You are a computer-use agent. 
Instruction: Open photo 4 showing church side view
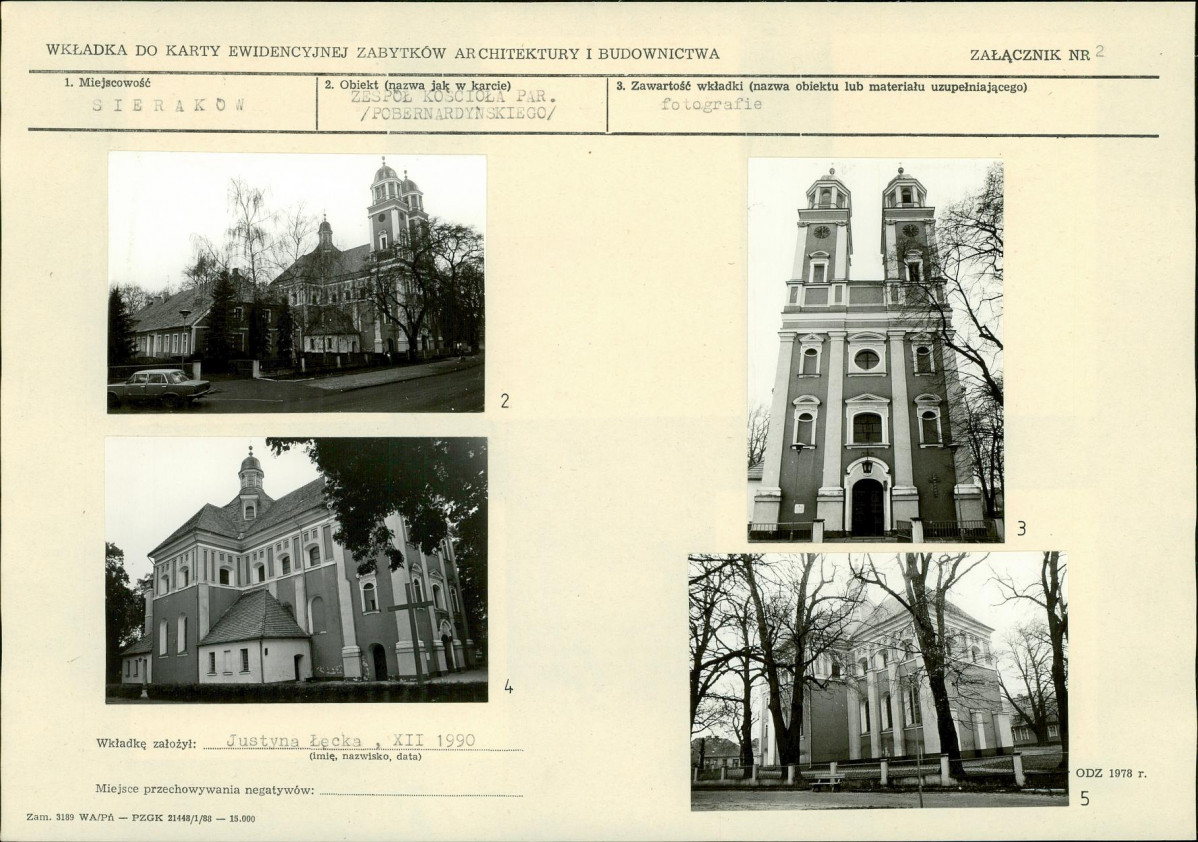(x=296, y=570)
